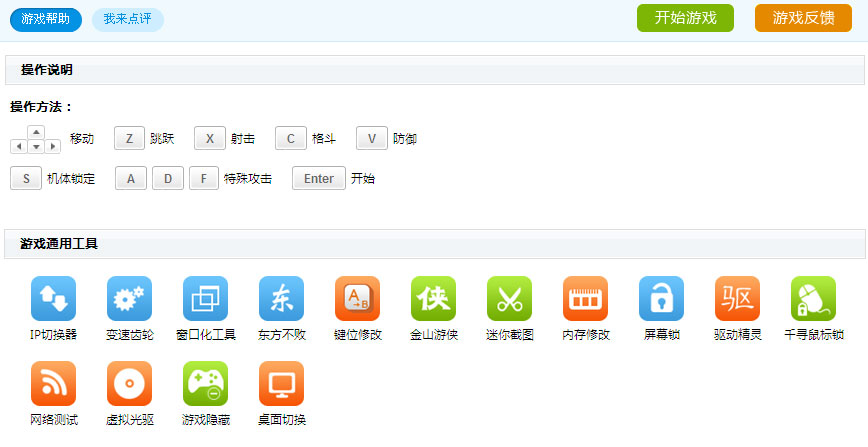Open the 虚拟光驱 disc icon
This screenshot has width=868, height=447.
(x=129, y=383)
